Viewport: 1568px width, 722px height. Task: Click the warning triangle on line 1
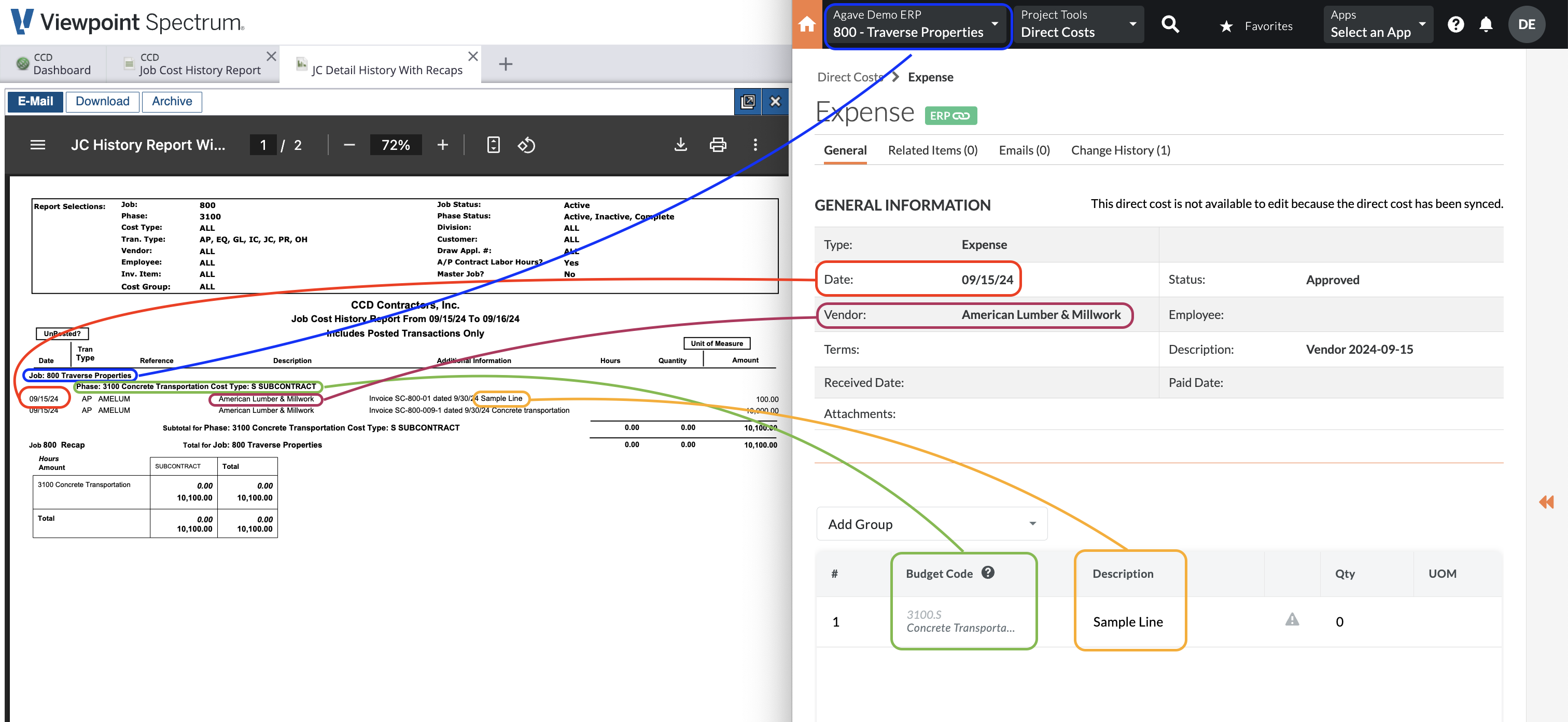[1292, 620]
